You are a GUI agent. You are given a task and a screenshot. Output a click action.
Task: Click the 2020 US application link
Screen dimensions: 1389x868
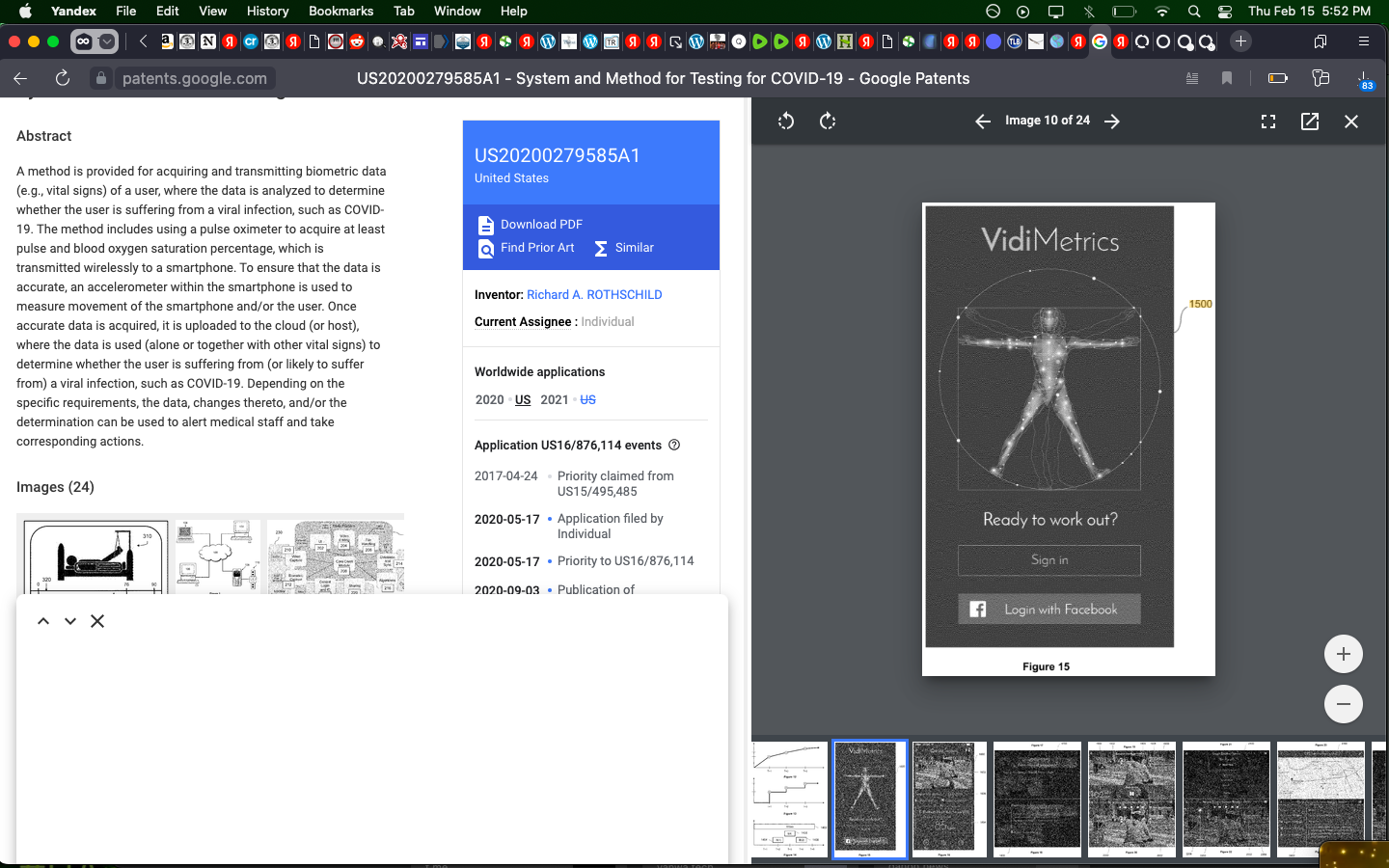(523, 399)
